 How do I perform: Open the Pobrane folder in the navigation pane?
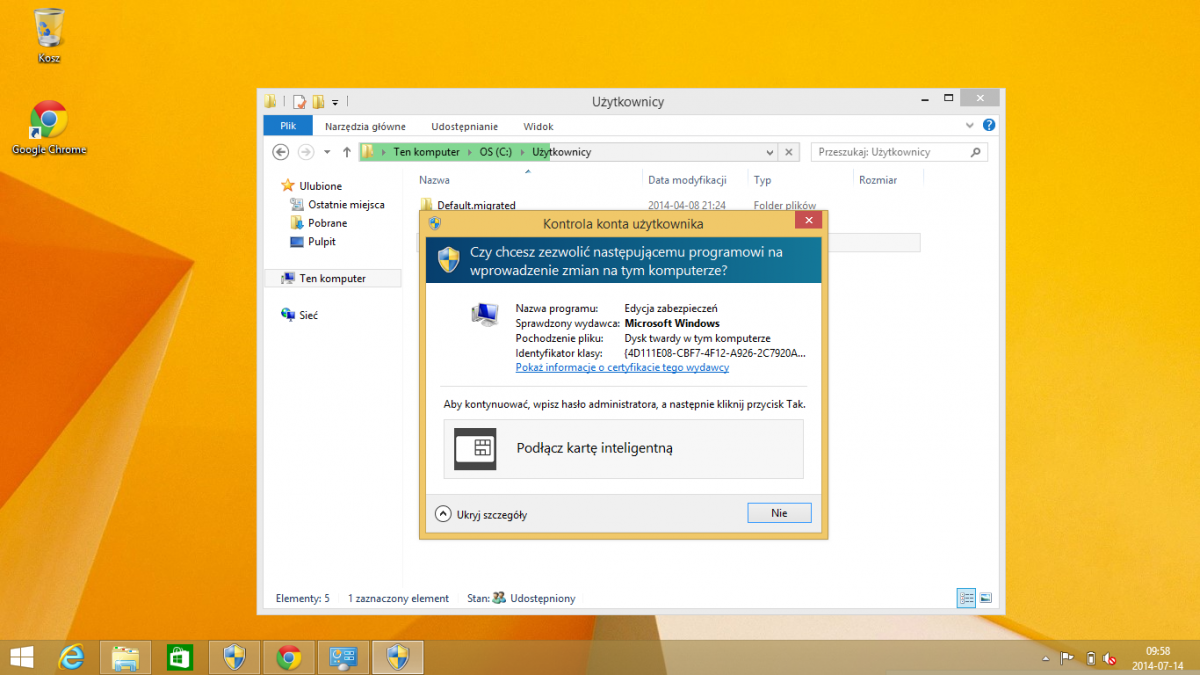click(x=319, y=223)
